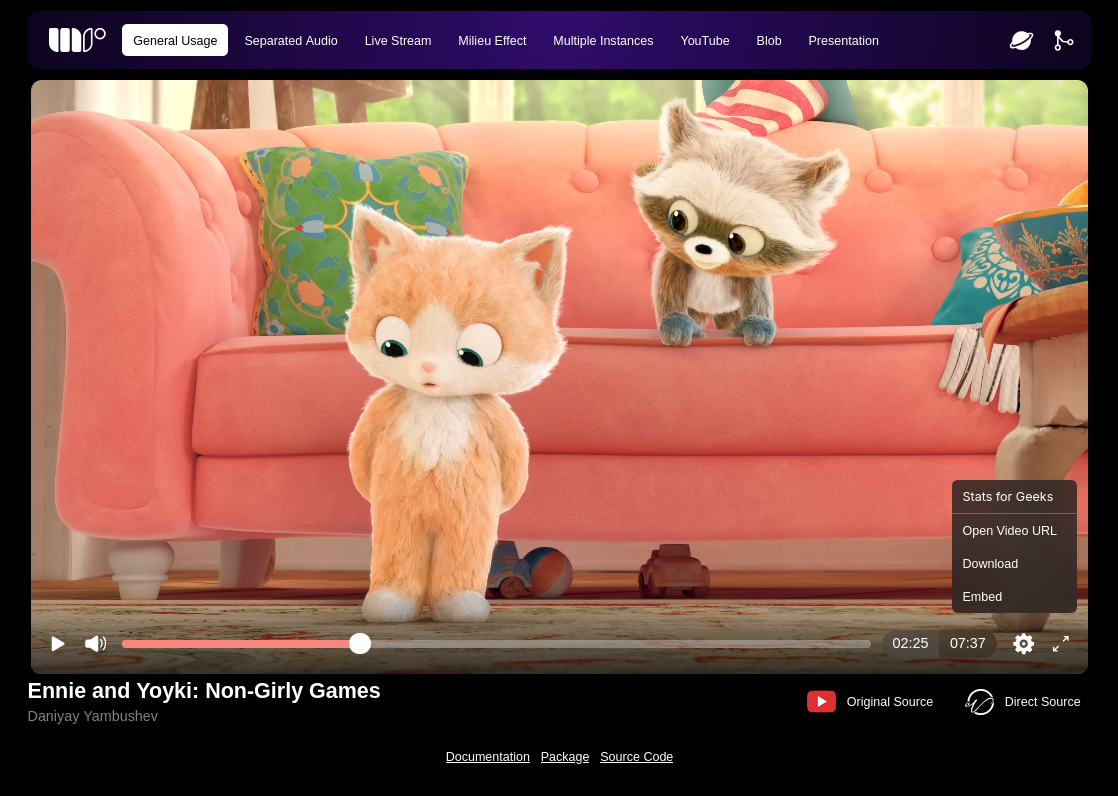This screenshot has height=796, width=1118.
Task: Select the Milieu Effect tab
Action: point(492,41)
